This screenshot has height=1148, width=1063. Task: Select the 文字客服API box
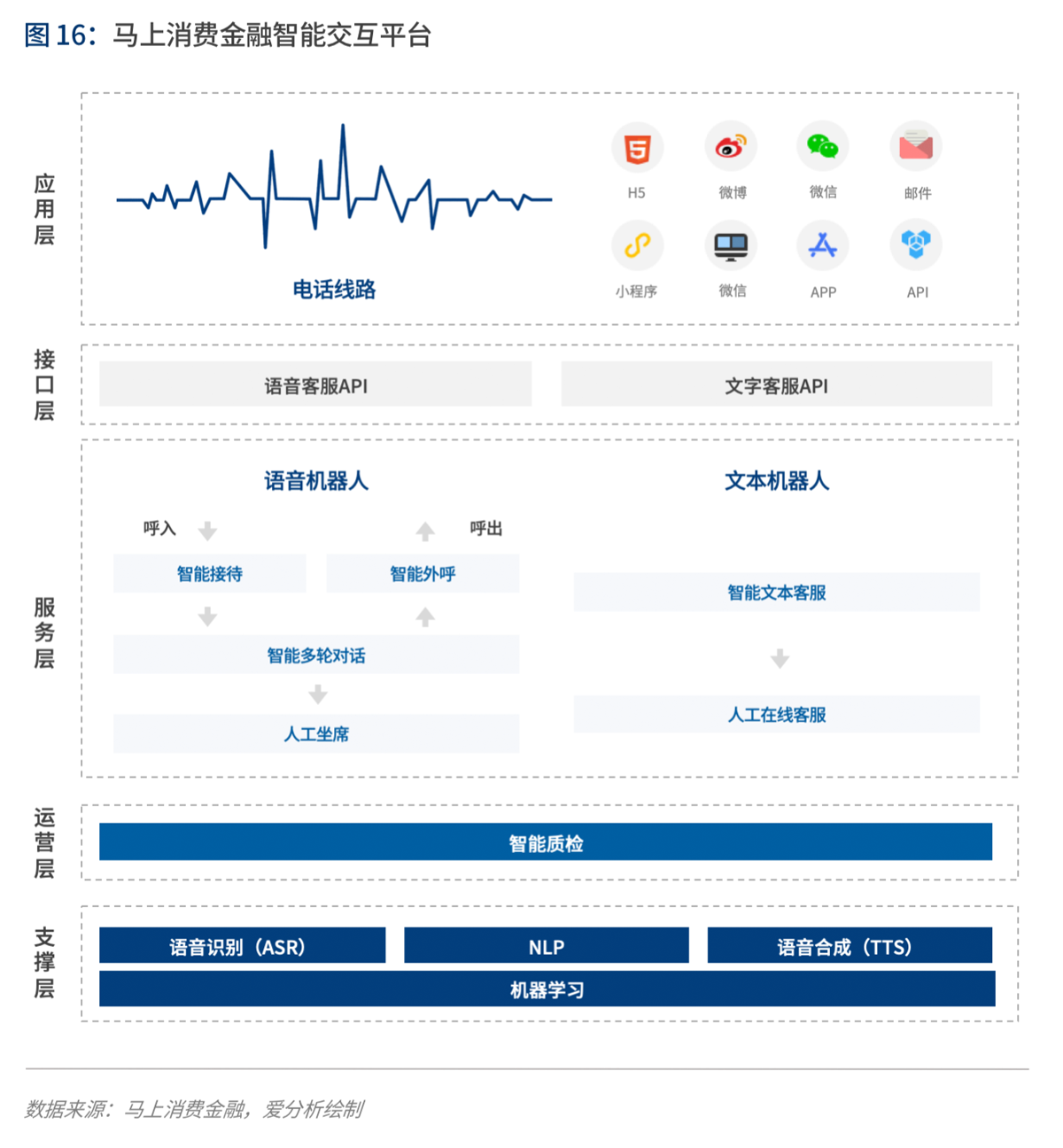pos(777,384)
